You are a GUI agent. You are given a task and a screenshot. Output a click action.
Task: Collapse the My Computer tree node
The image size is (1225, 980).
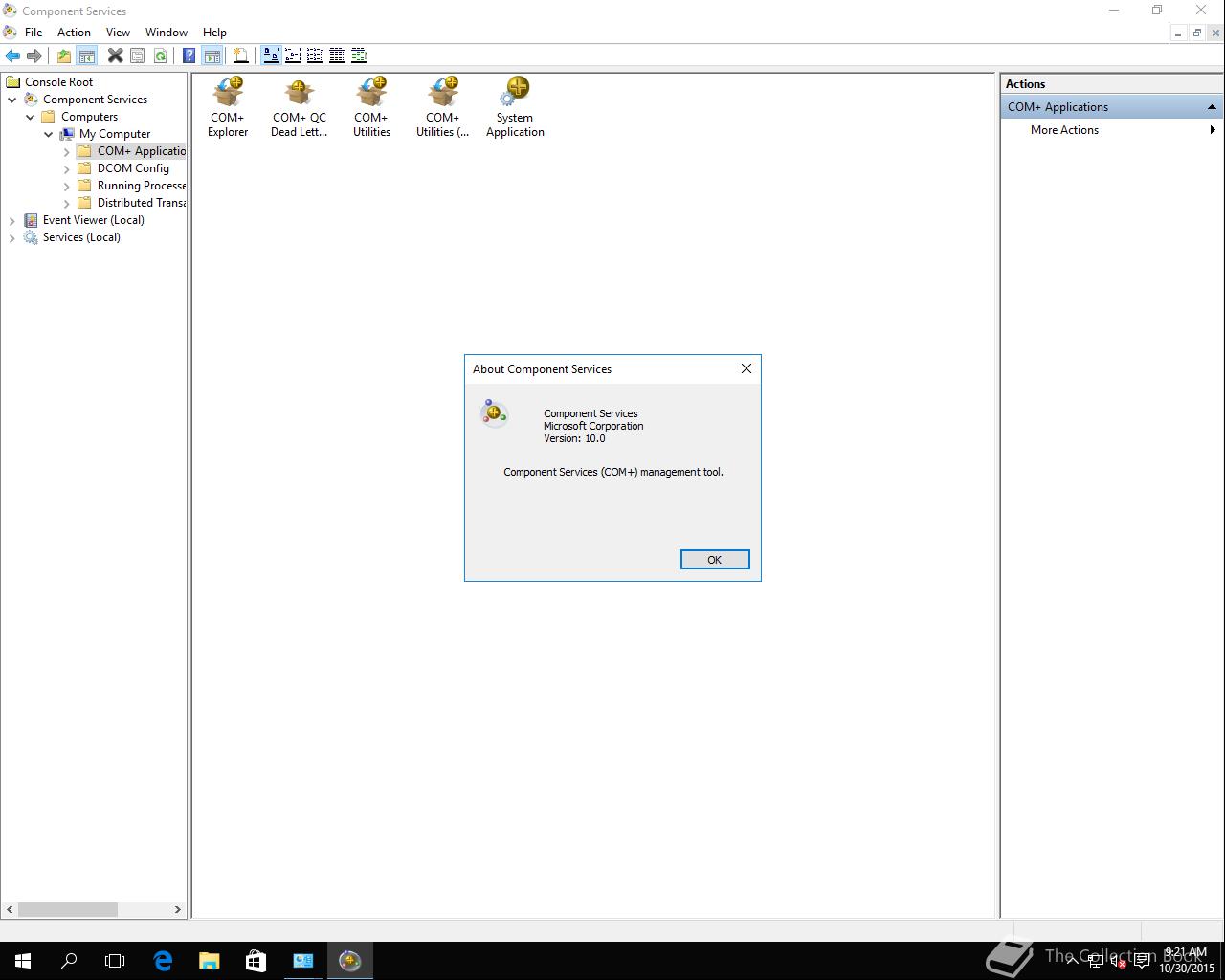pyautogui.click(x=49, y=134)
